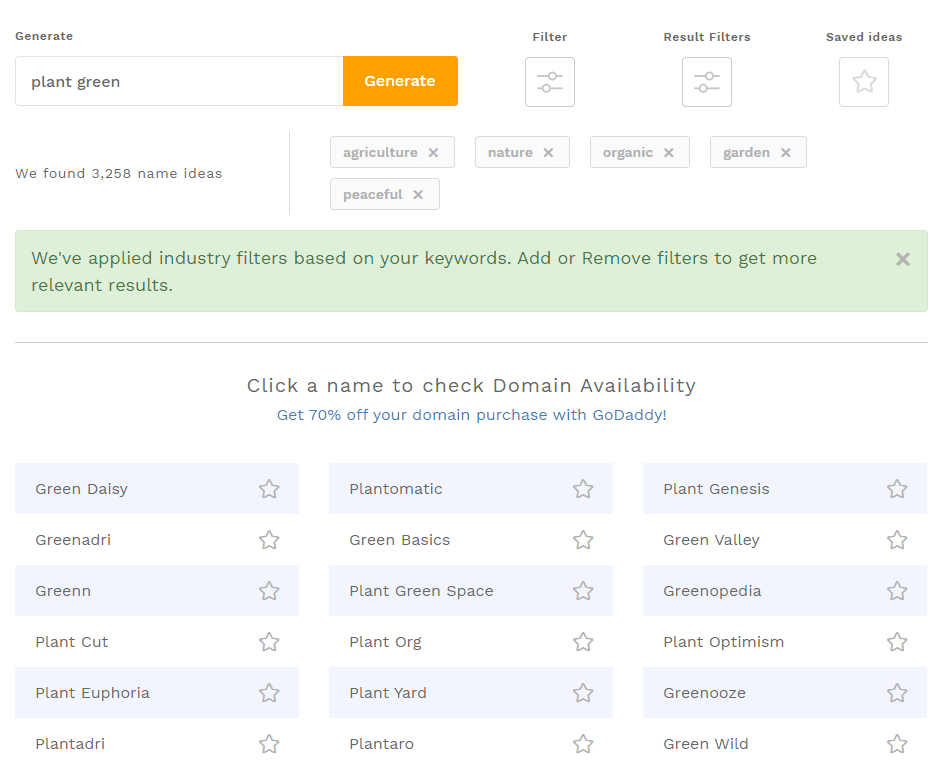Dismiss the green filters notification
The height and width of the screenshot is (766, 939).
(x=902, y=258)
